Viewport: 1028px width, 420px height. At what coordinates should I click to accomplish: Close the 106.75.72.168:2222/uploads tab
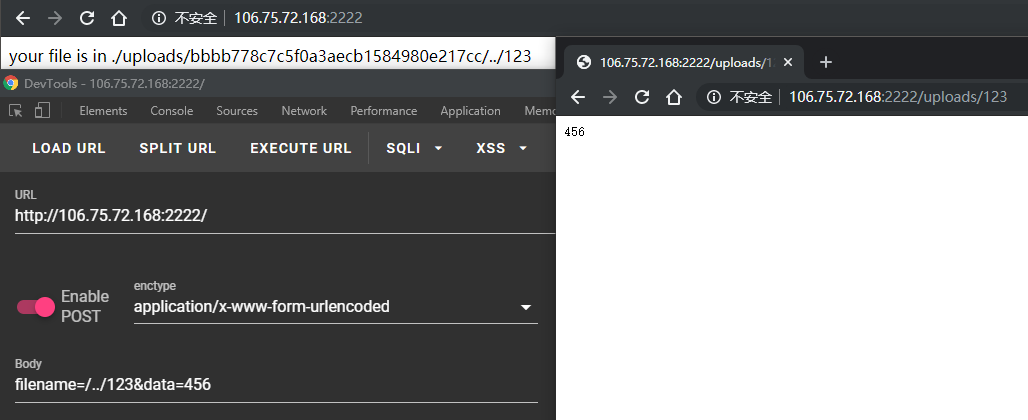pos(788,62)
